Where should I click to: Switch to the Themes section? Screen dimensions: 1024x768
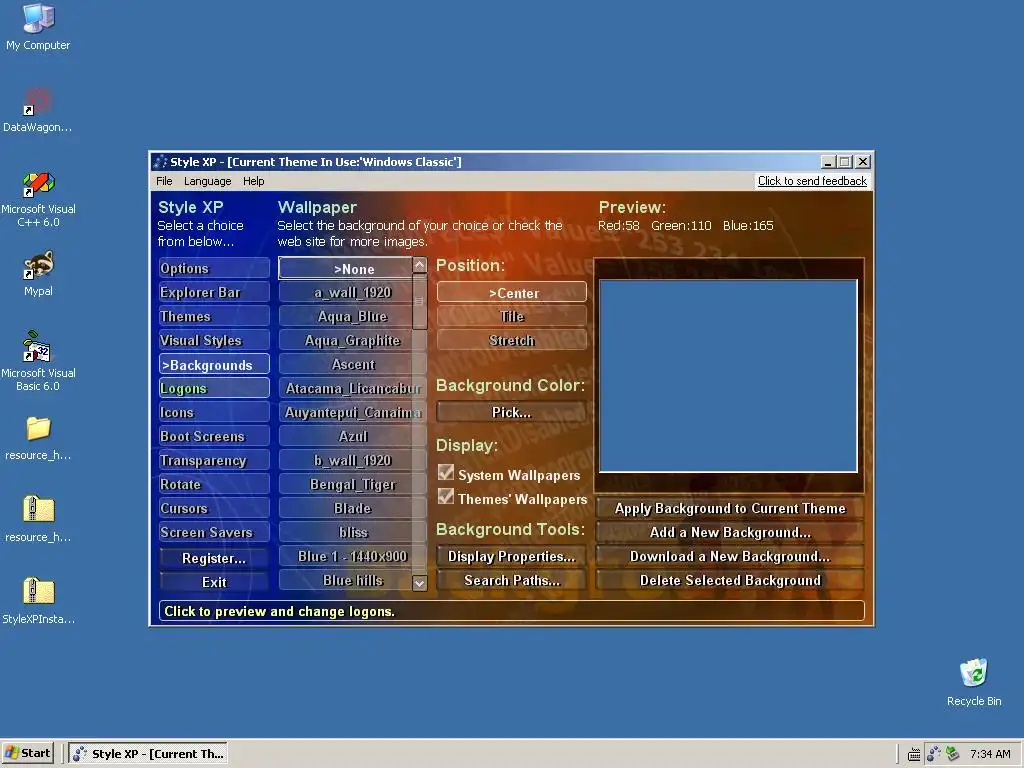point(214,316)
